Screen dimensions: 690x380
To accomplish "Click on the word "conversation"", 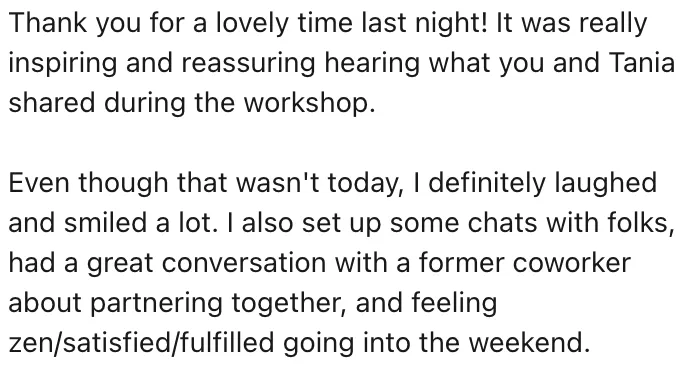I will pos(244,263).
